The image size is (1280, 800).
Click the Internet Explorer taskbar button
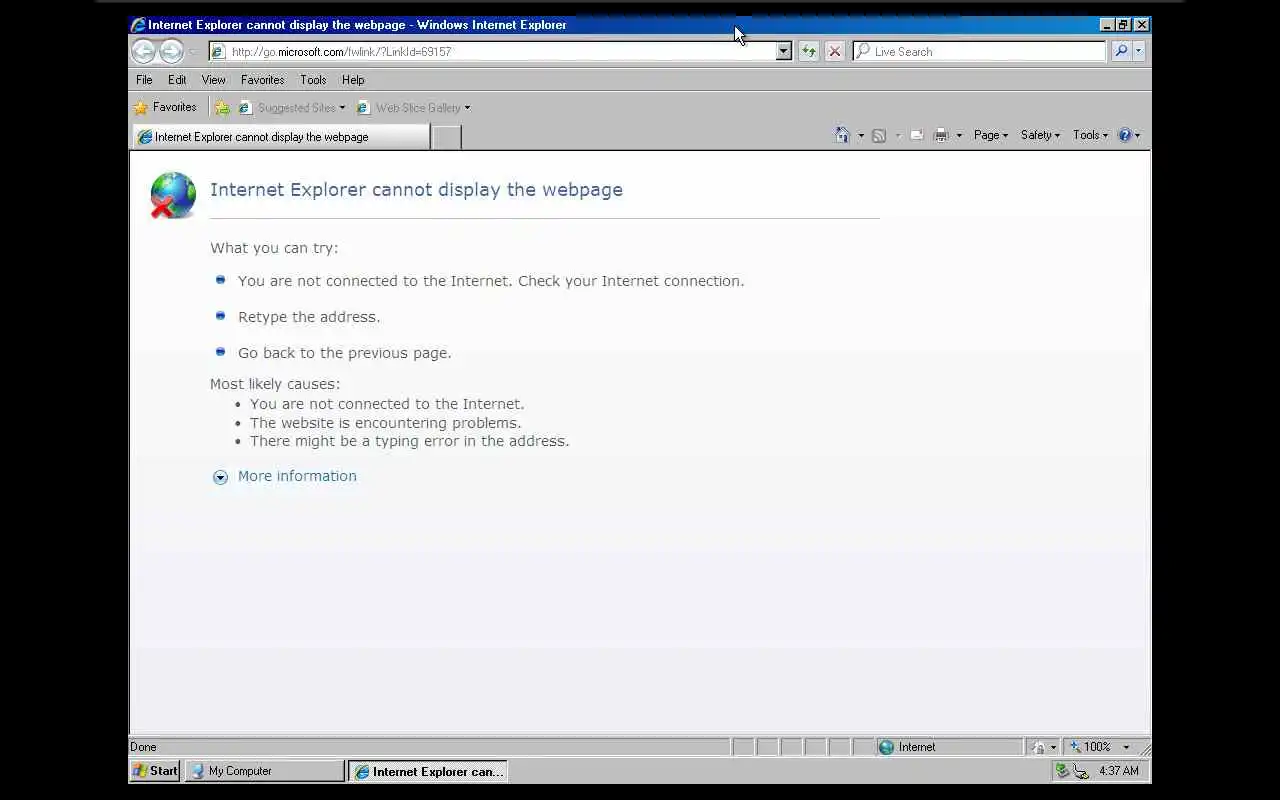(428, 771)
